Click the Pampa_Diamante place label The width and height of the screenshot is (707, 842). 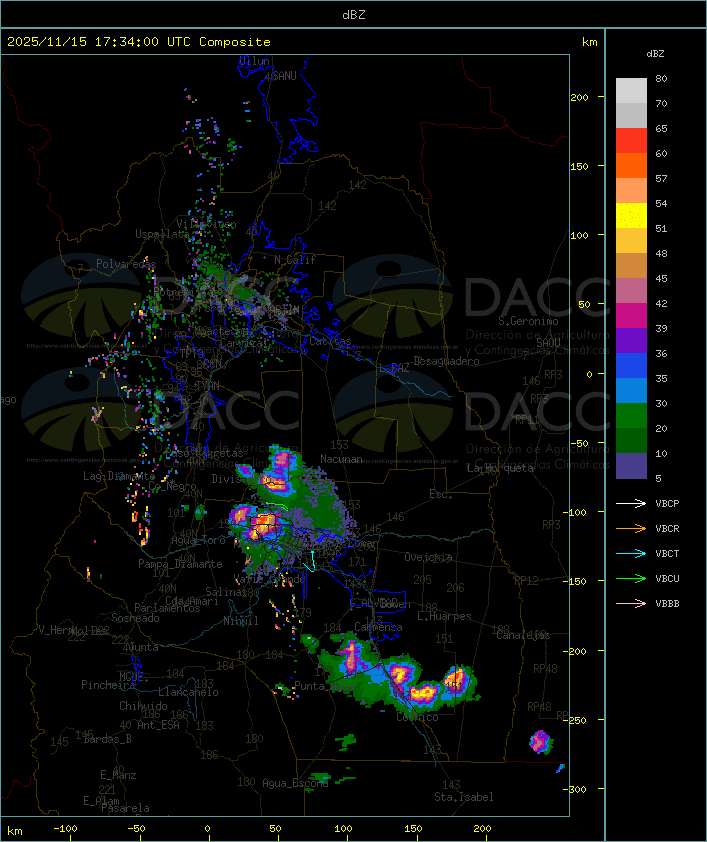point(180,563)
